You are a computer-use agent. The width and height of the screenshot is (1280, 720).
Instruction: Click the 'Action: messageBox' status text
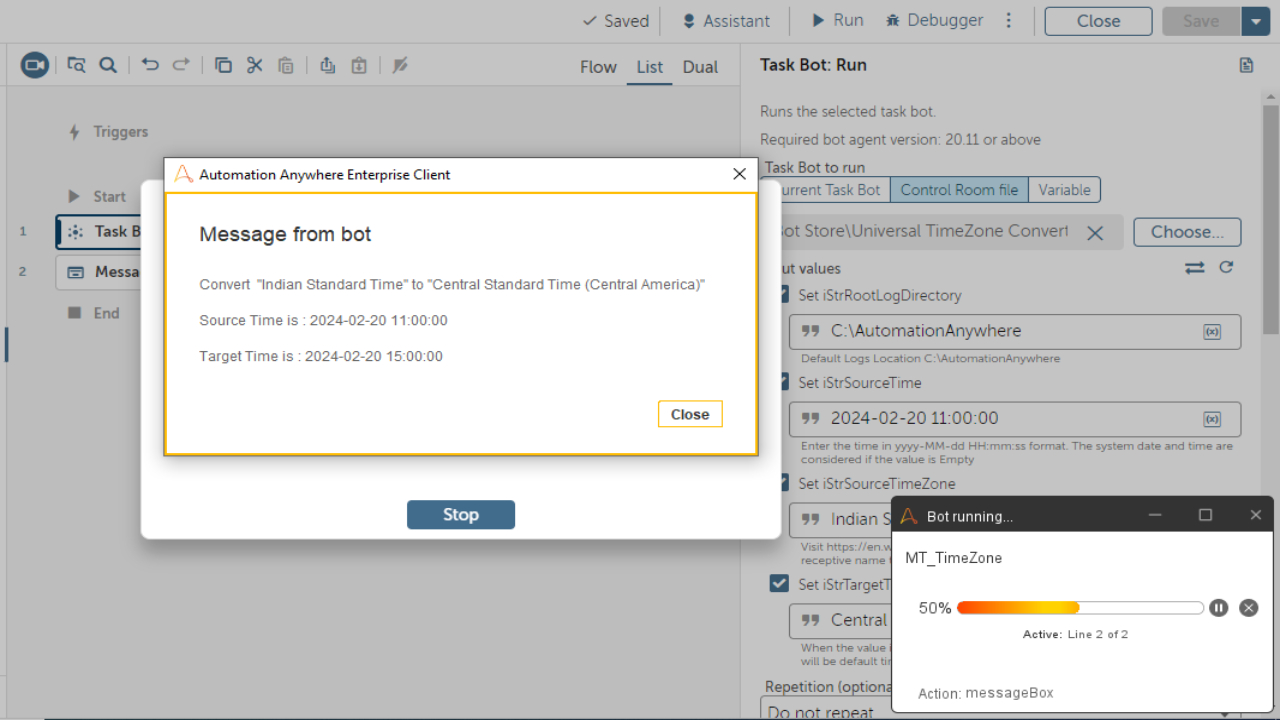pos(986,693)
